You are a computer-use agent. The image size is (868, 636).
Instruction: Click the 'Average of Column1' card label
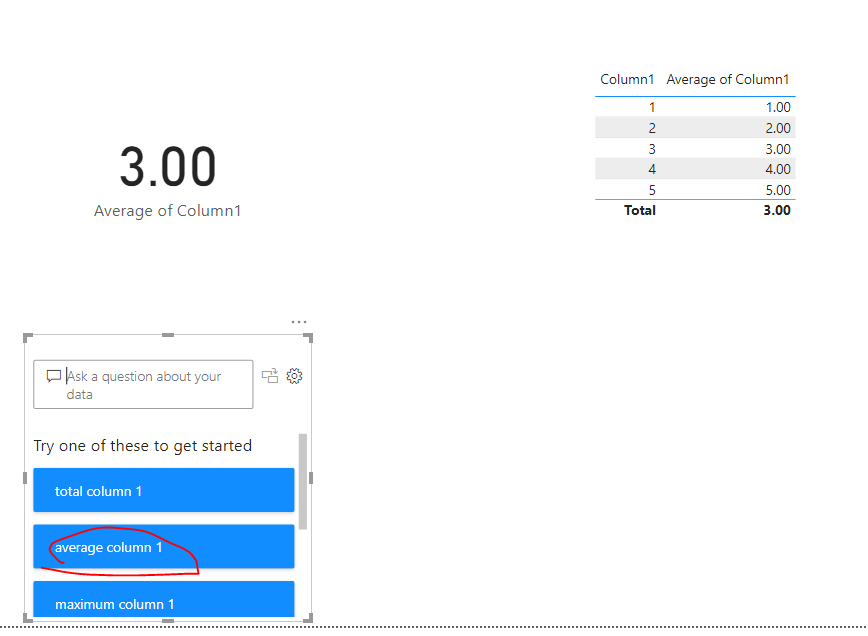coord(168,211)
